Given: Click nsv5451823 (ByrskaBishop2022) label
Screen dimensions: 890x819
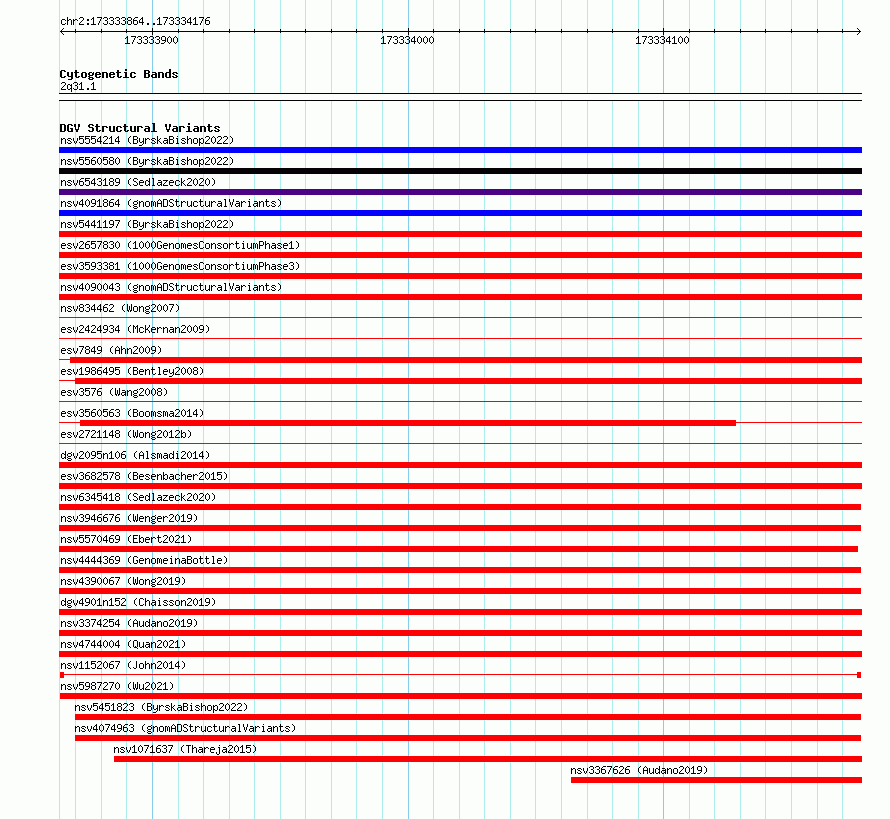Looking at the screenshot, I should point(161,707).
